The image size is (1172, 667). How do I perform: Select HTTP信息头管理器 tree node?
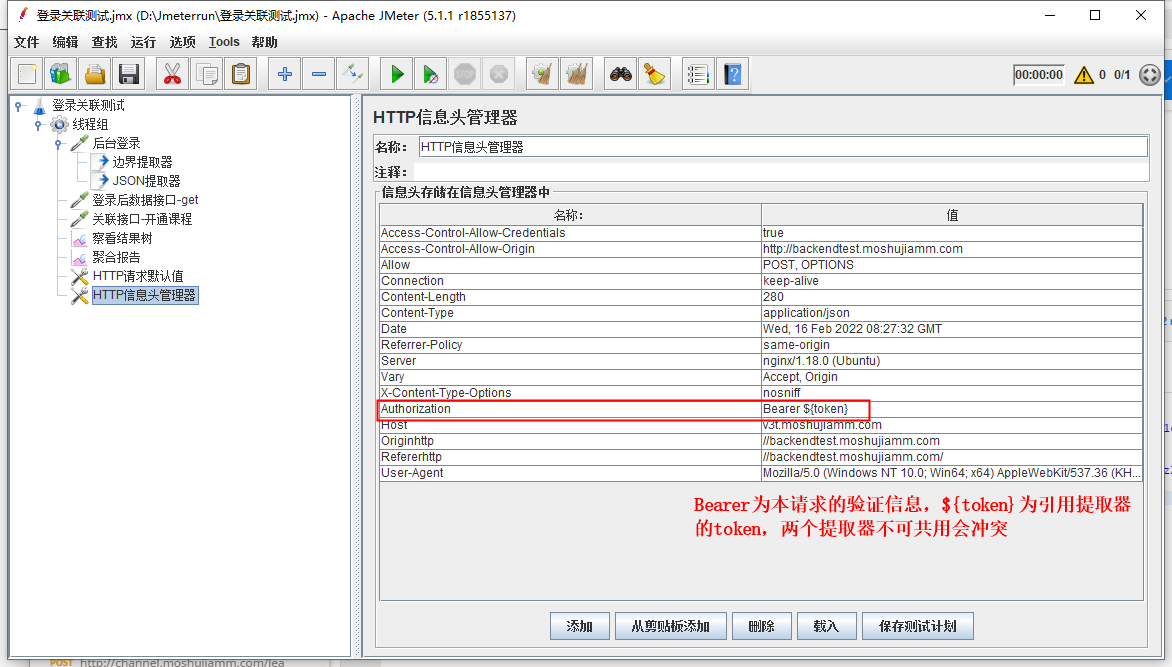click(144, 295)
